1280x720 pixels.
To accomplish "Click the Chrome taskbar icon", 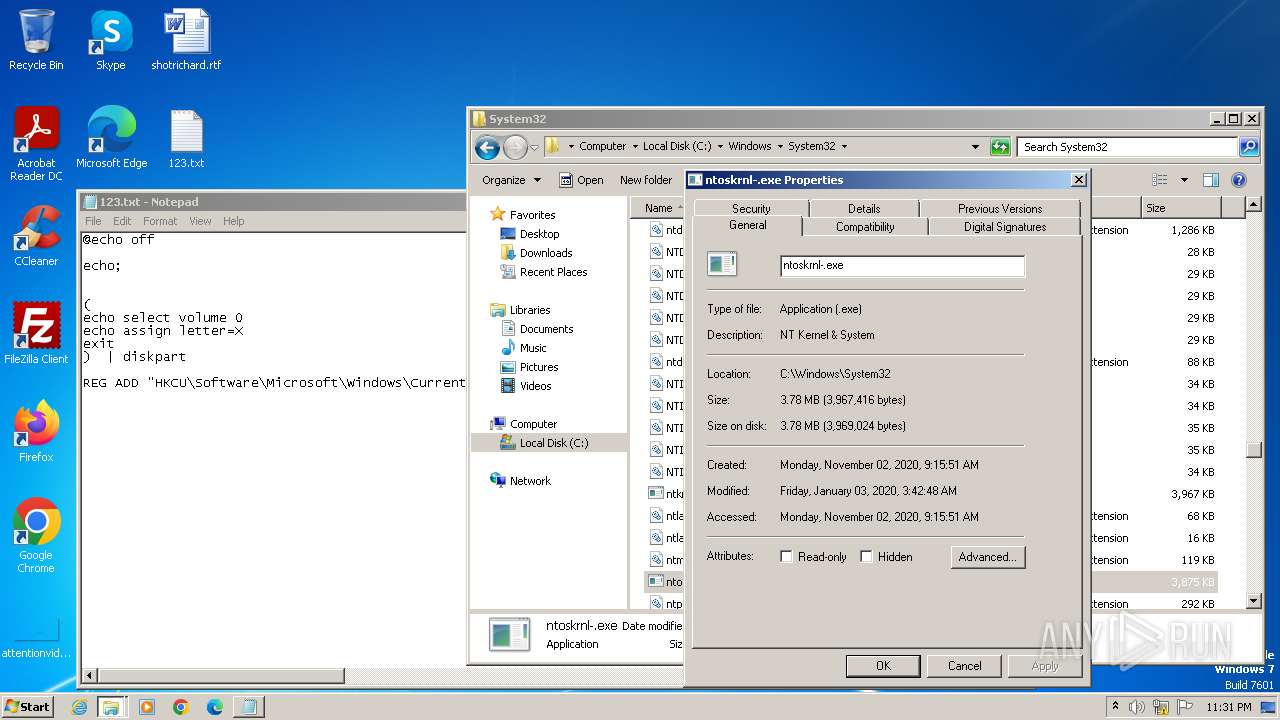I will point(180,707).
